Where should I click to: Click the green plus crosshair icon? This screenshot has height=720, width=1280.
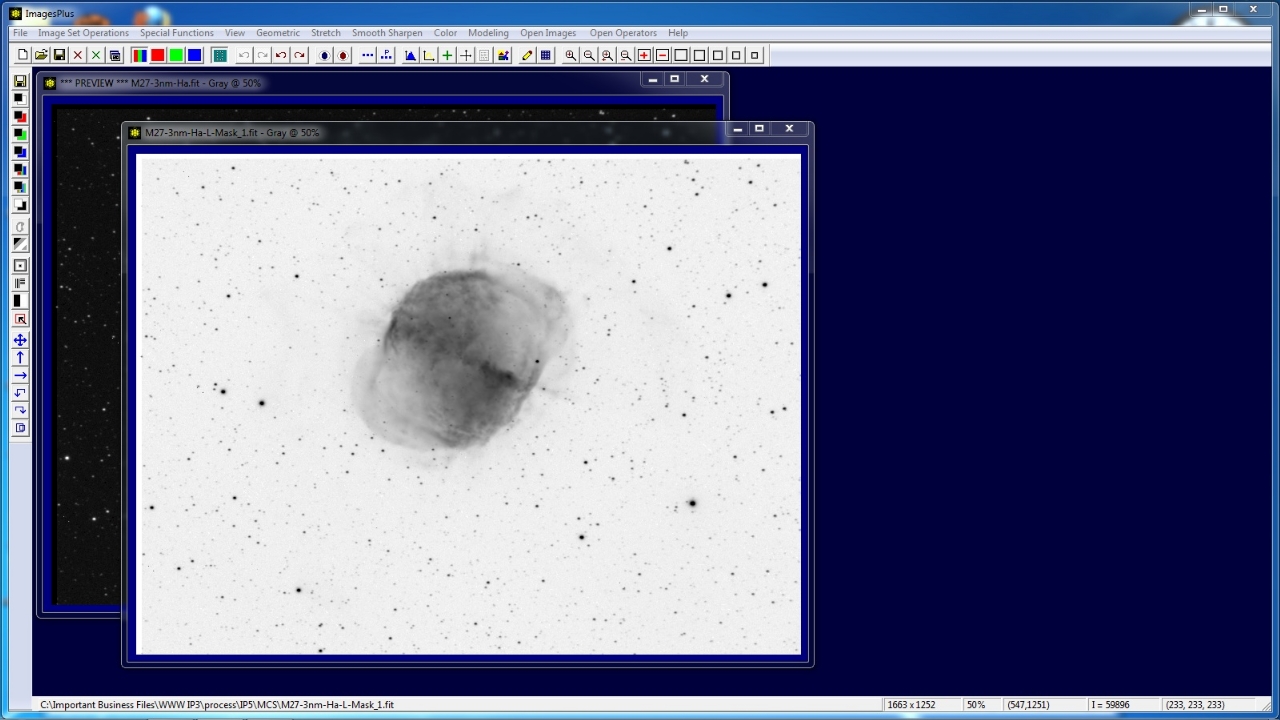[447, 55]
